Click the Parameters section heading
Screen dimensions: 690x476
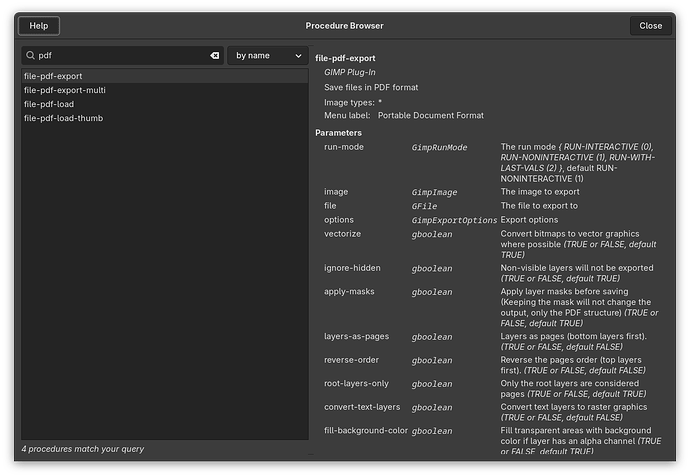pos(338,132)
